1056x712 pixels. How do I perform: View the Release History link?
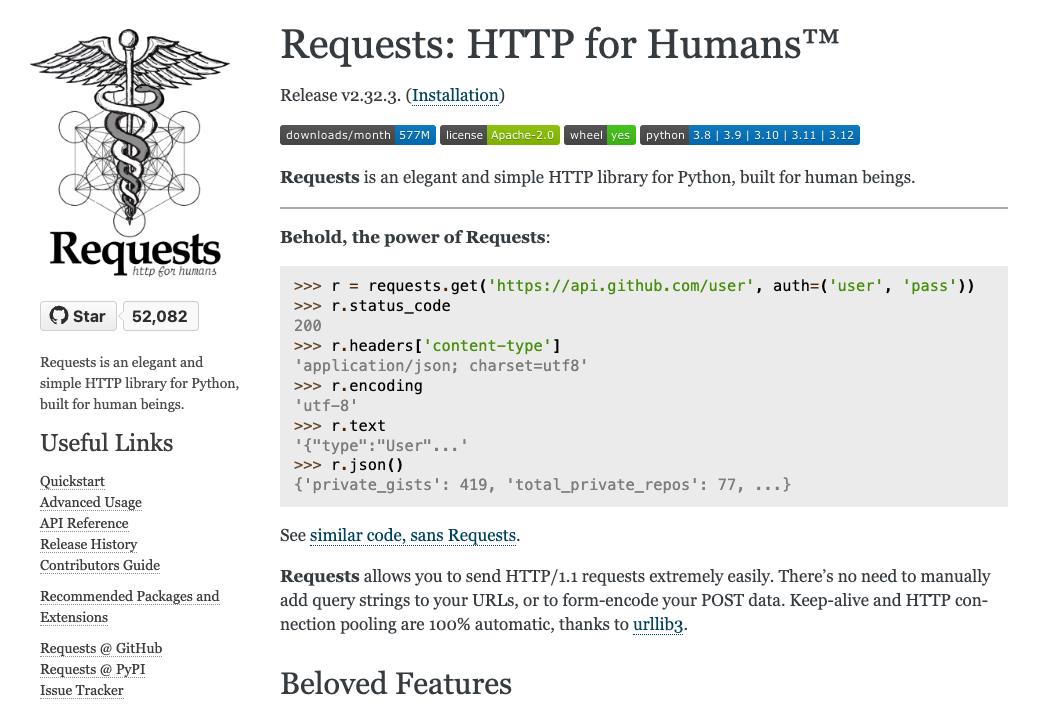coord(88,545)
